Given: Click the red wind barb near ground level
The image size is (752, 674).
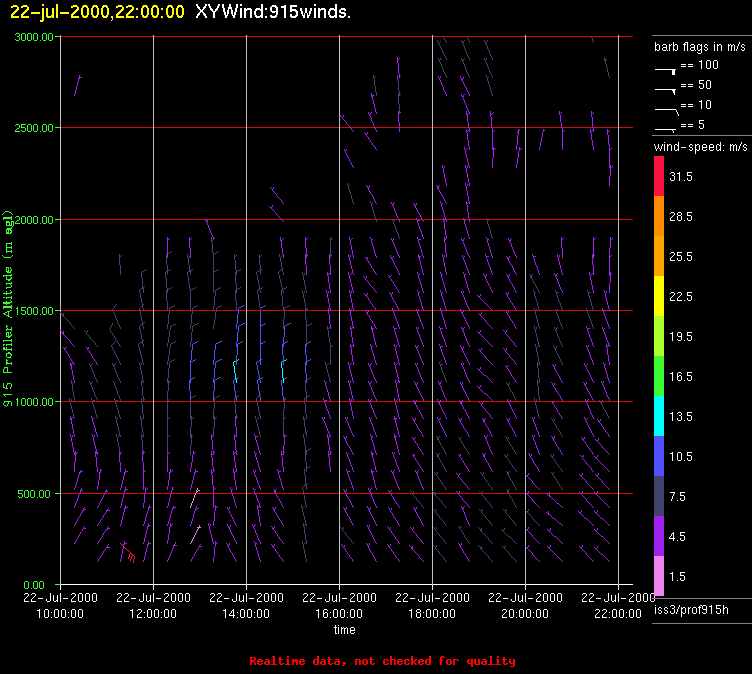Looking at the screenshot, I should tap(128, 552).
